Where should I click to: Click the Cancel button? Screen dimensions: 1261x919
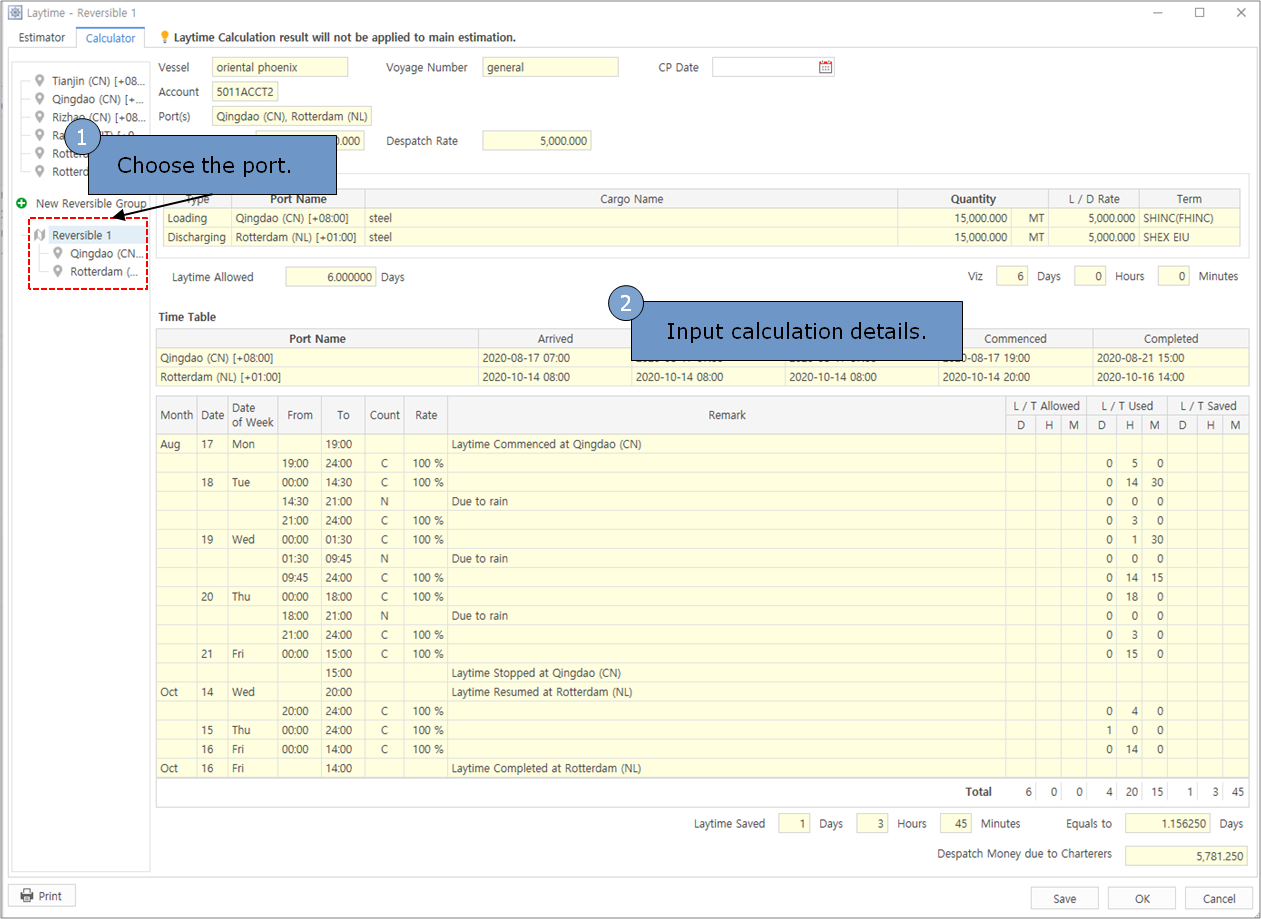click(x=1219, y=898)
